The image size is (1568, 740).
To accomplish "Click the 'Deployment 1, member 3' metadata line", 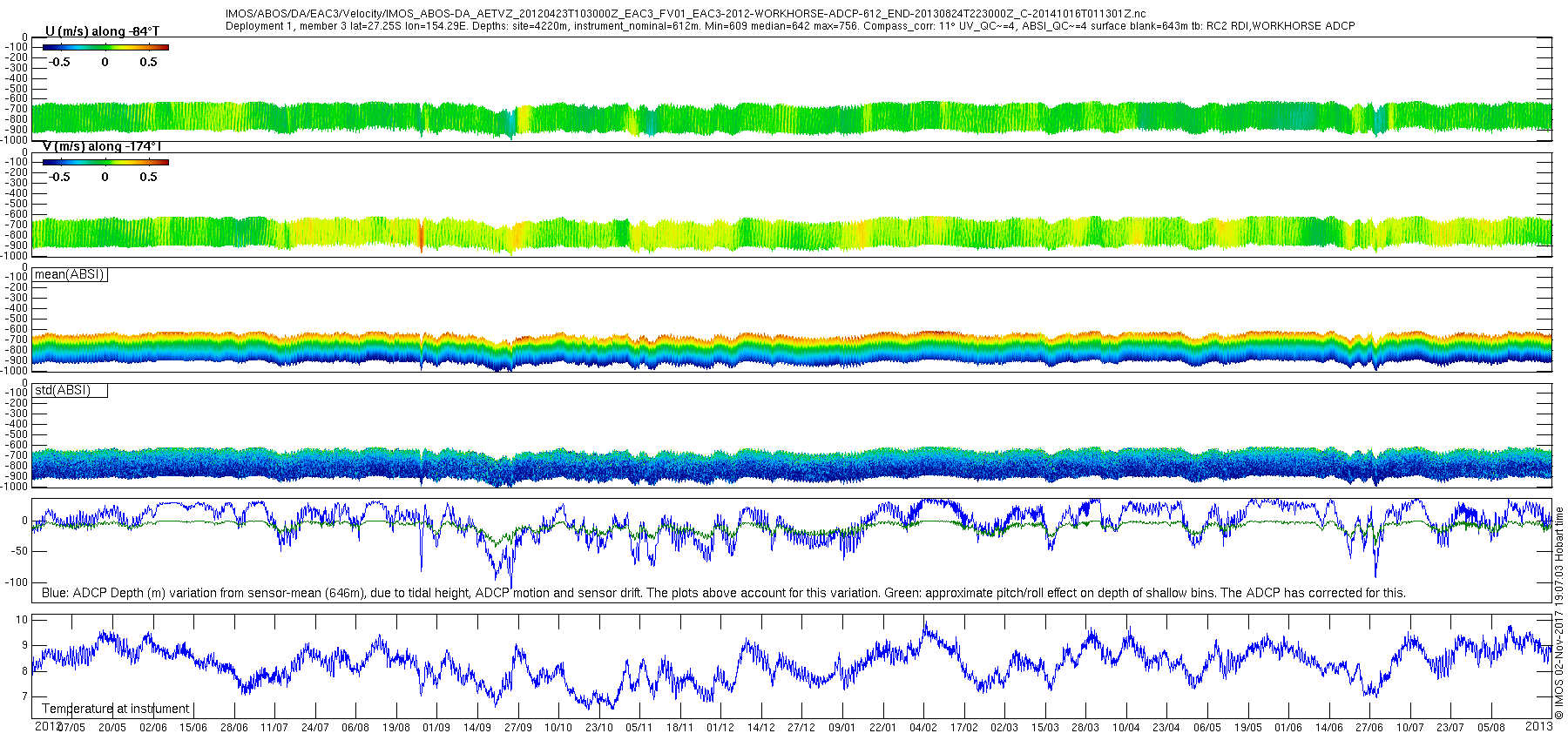I will (790, 26).
